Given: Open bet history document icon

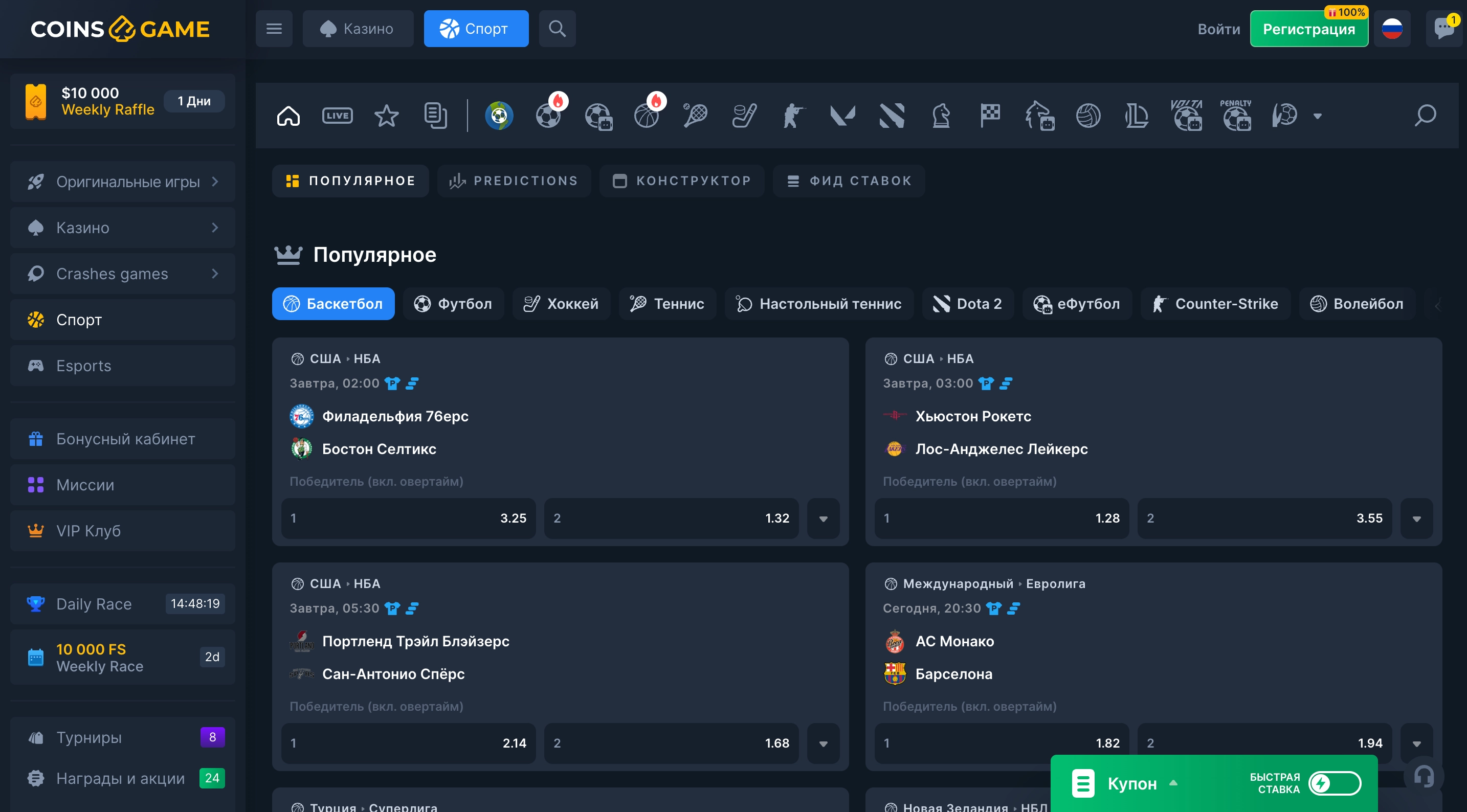Looking at the screenshot, I should 436,116.
